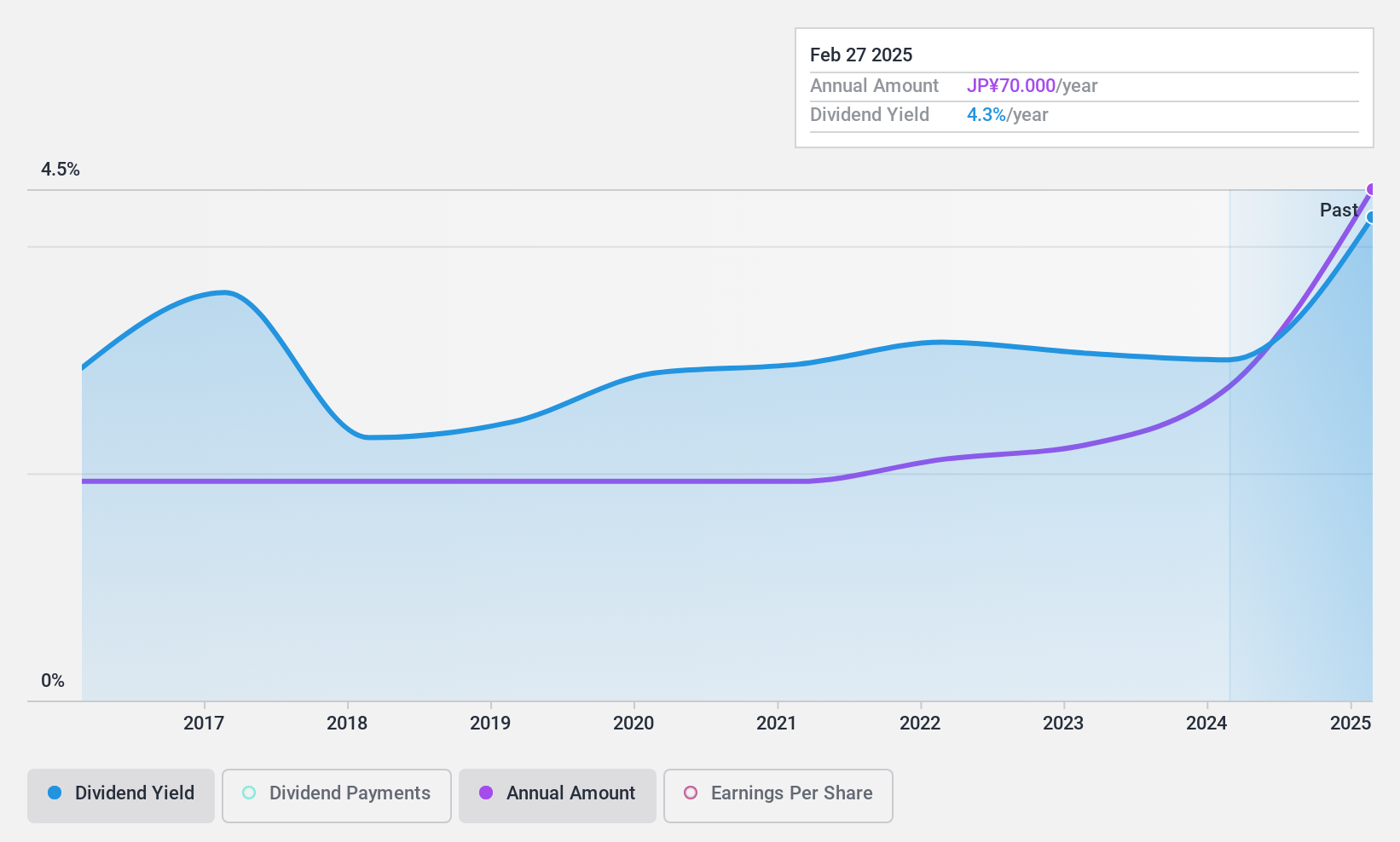The image size is (1400, 842).
Task: Click the JP¥70.000/year tooltip value
Action: pyautogui.click(x=1032, y=86)
